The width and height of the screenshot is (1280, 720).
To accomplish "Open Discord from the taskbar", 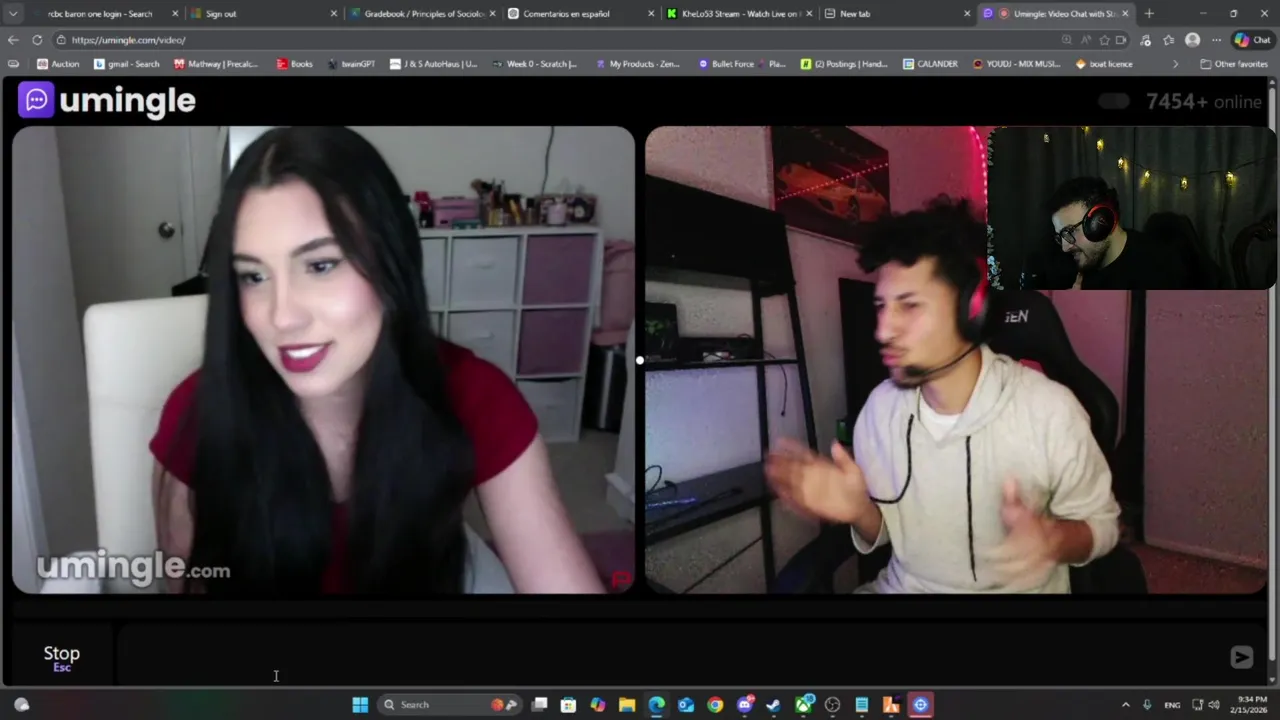I will [745, 705].
